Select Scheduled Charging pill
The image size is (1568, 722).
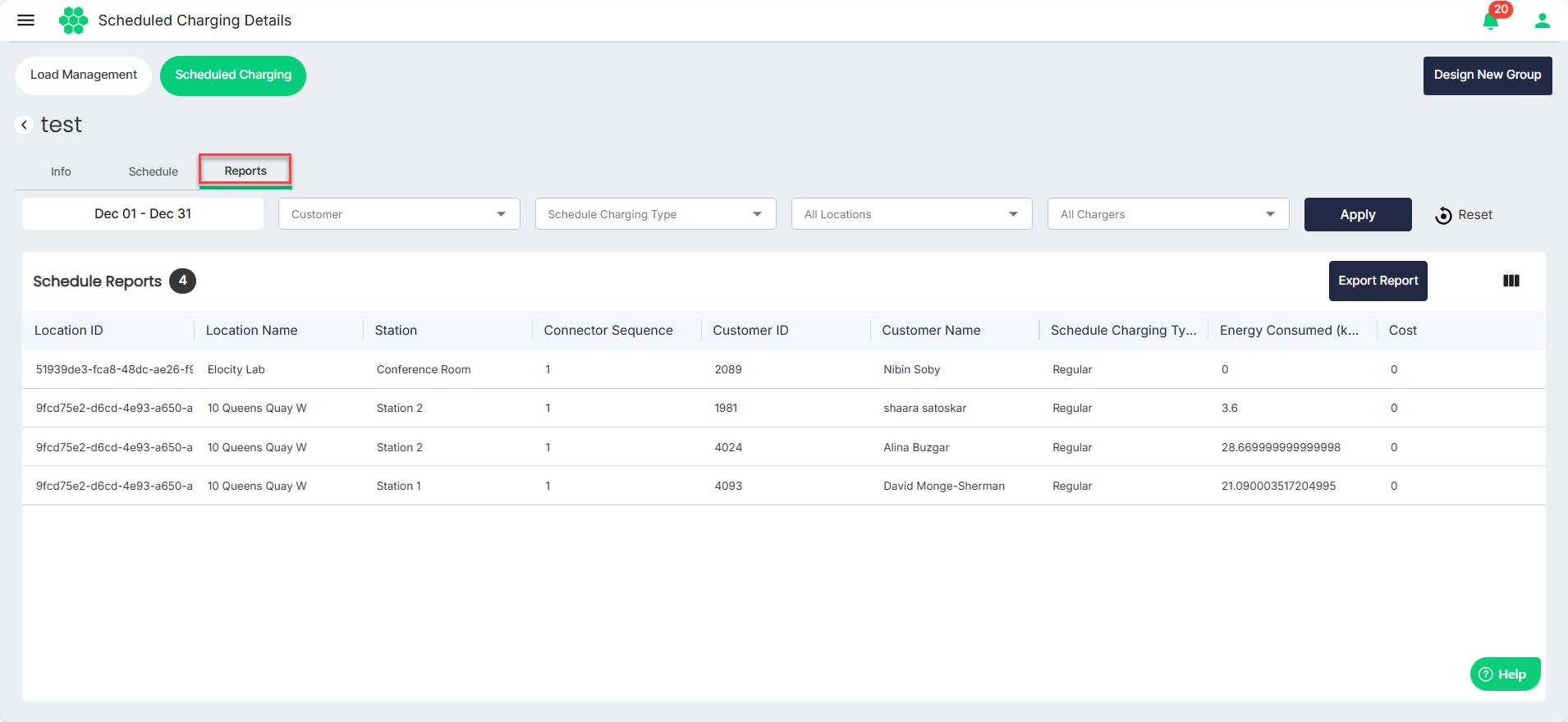point(233,75)
